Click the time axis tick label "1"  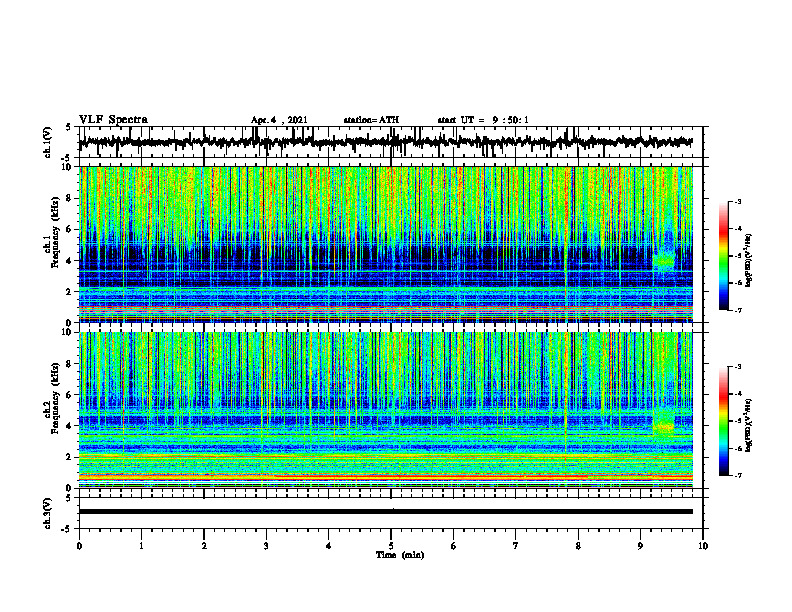pos(141,546)
